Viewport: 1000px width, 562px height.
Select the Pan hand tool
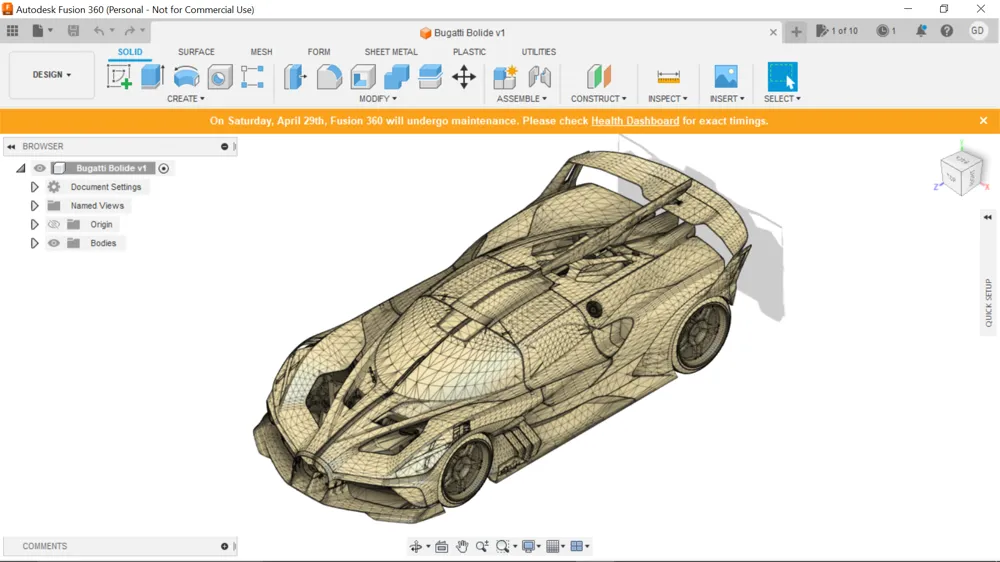462,547
